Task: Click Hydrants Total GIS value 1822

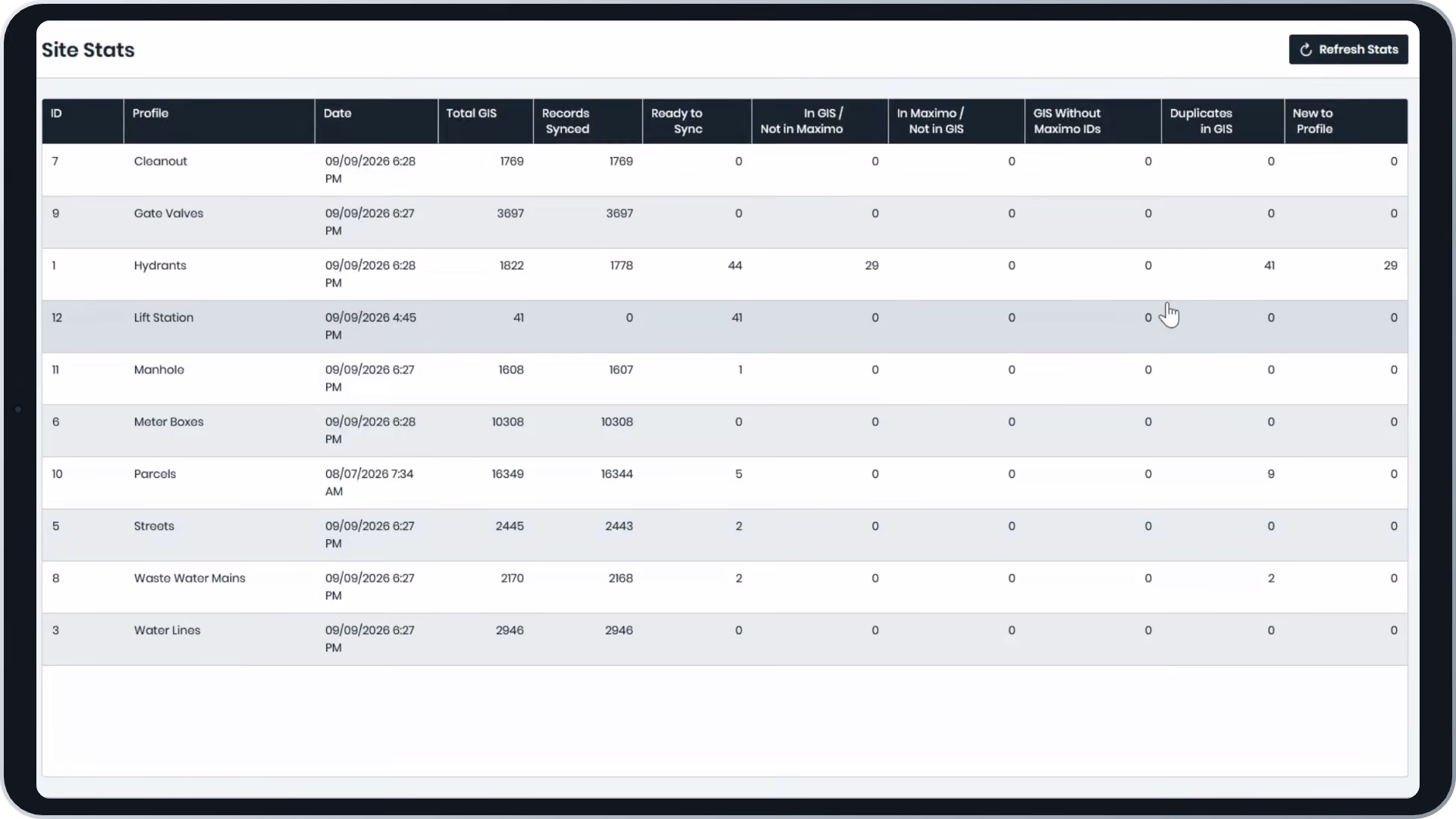Action: tap(512, 265)
